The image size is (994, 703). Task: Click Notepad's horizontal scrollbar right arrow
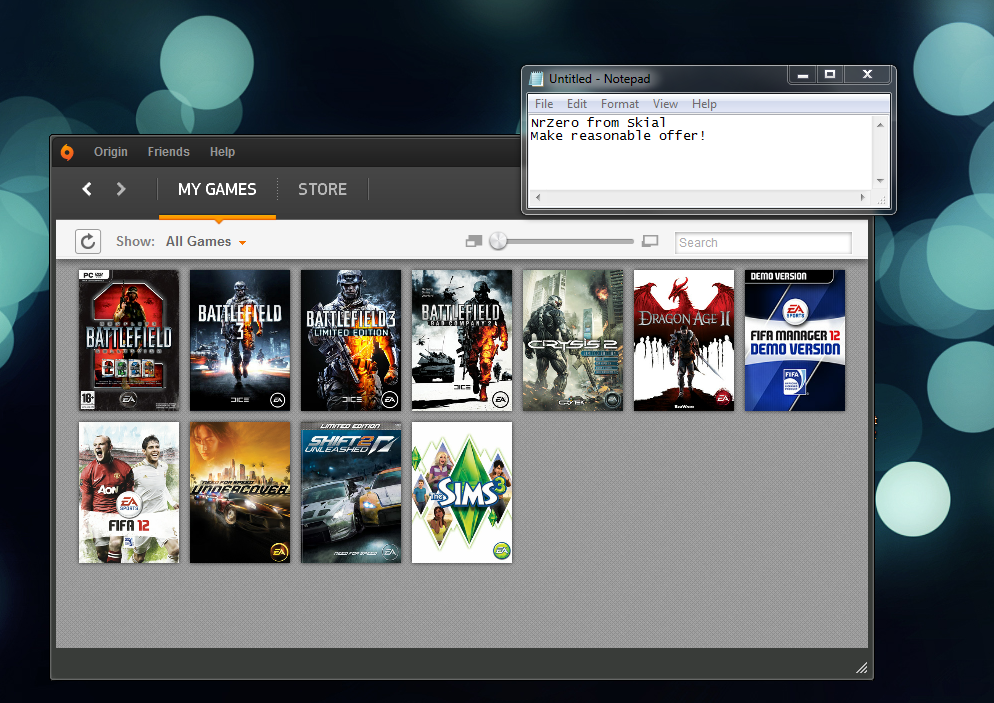pyautogui.click(x=863, y=197)
